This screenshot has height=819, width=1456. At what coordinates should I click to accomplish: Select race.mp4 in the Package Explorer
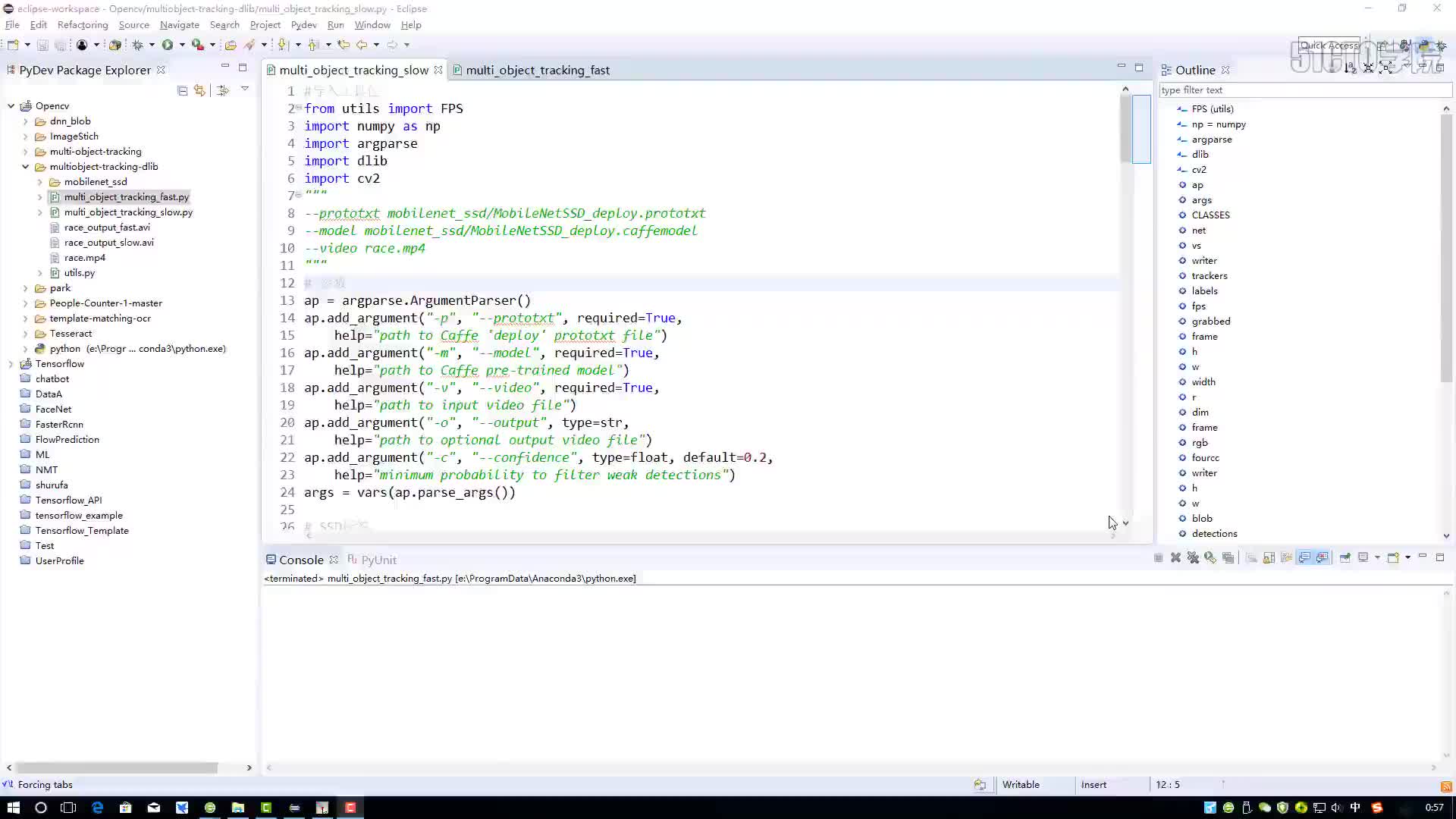(x=85, y=258)
